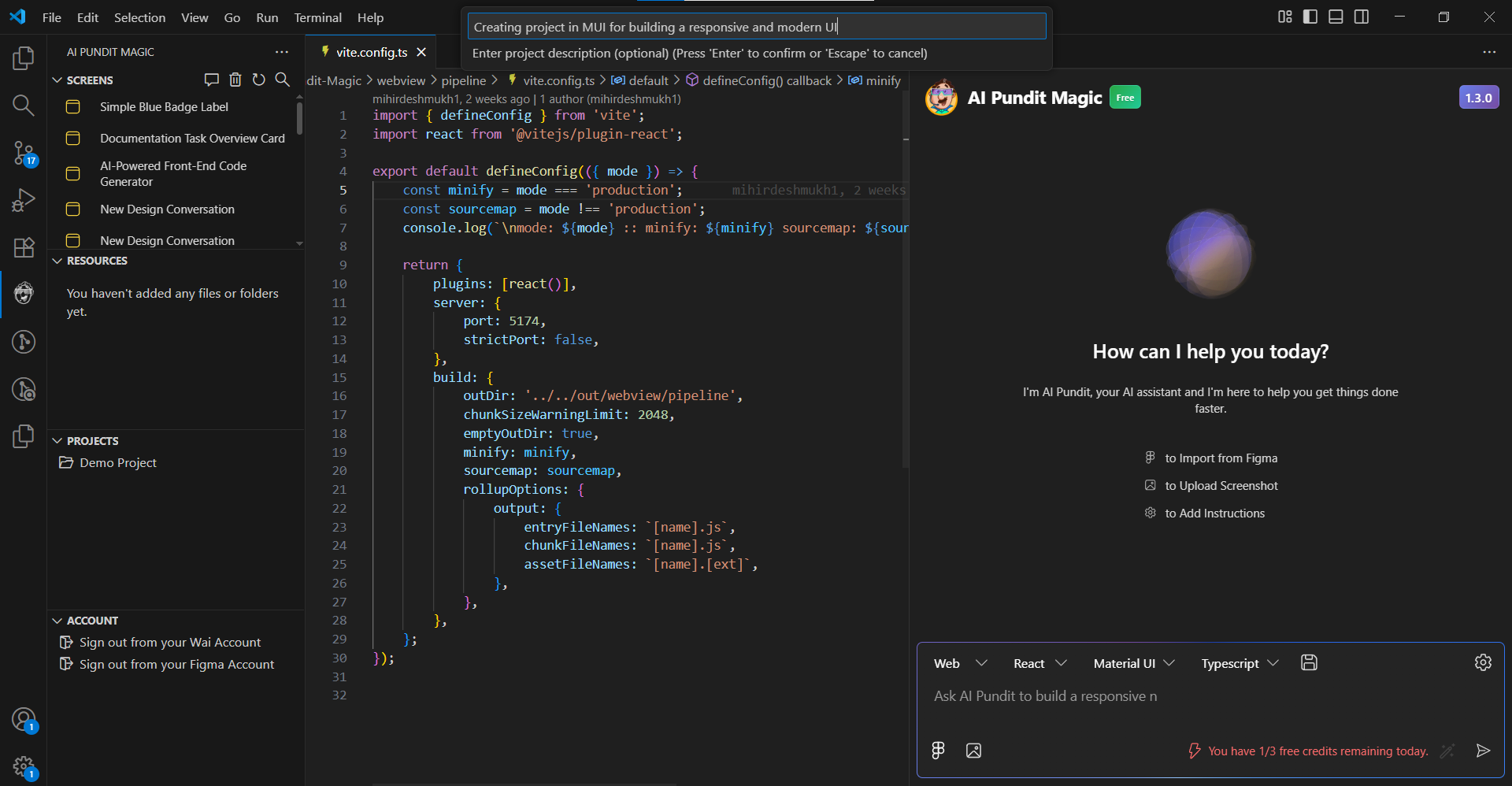Sign out from your Figma Account
This screenshot has width=1512, height=786.
click(x=176, y=665)
